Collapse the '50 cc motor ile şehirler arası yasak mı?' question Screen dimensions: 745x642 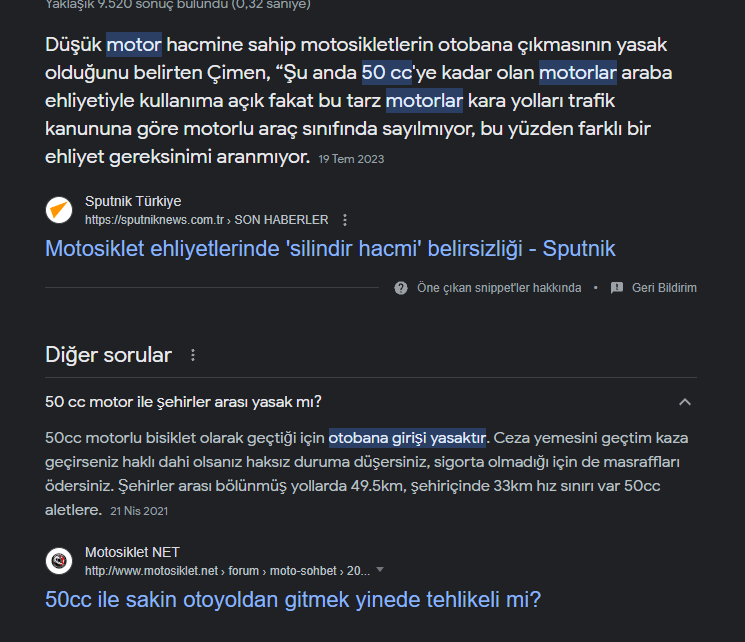click(x=184, y=402)
